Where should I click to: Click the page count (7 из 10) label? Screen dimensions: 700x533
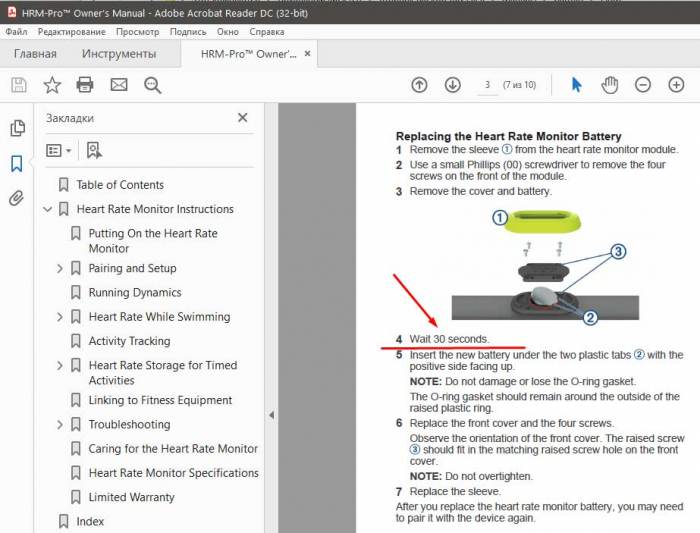(519, 85)
